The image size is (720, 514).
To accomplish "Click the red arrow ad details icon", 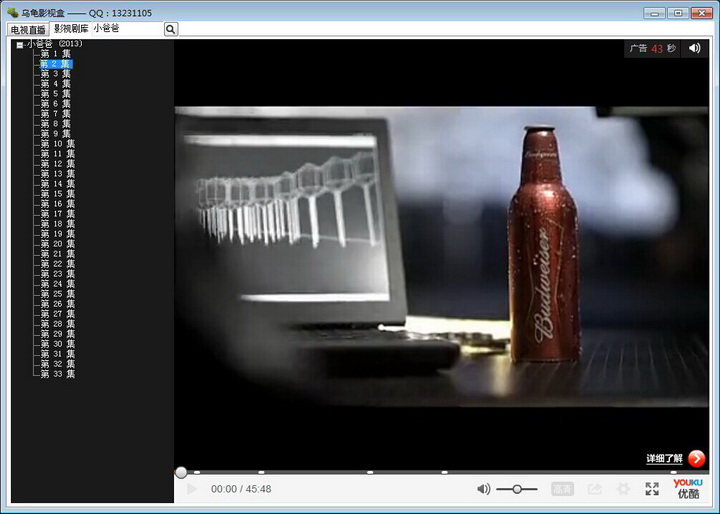I will pos(697,458).
